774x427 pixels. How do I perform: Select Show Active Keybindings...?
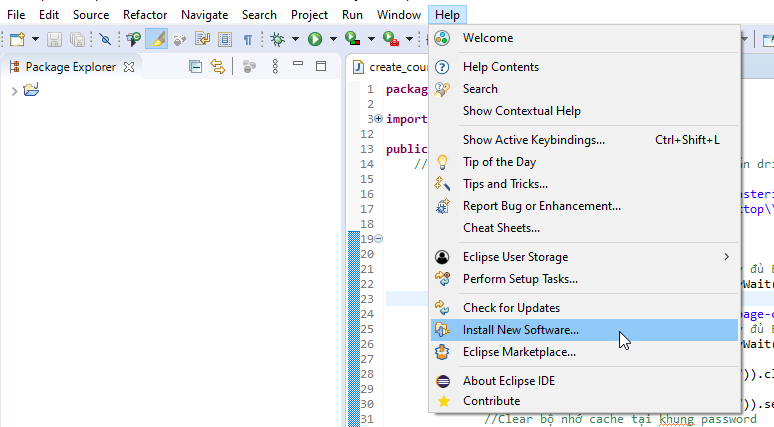click(x=584, y=140)
